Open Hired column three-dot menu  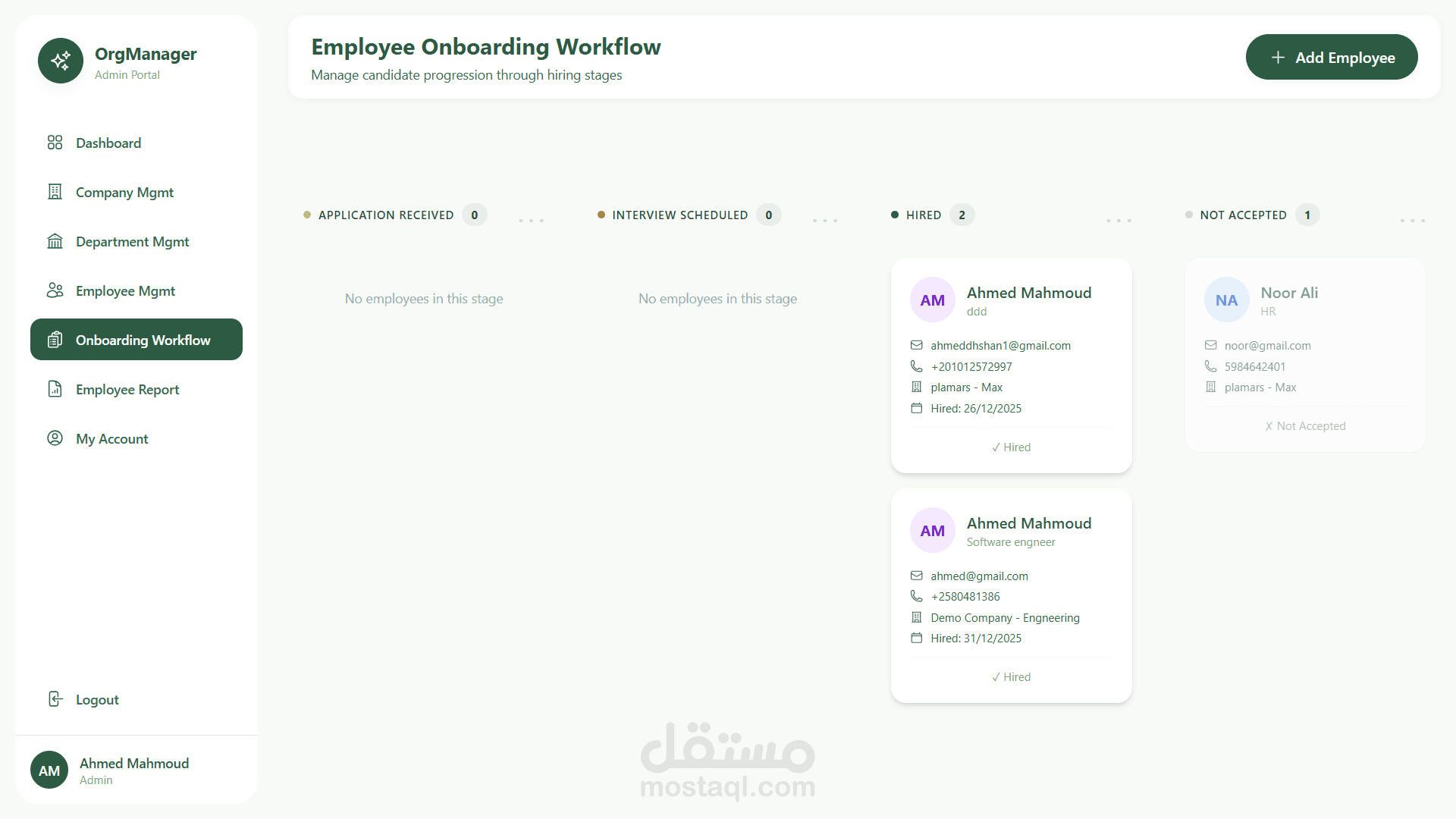pyautogui.click(x=1119, y=221)
